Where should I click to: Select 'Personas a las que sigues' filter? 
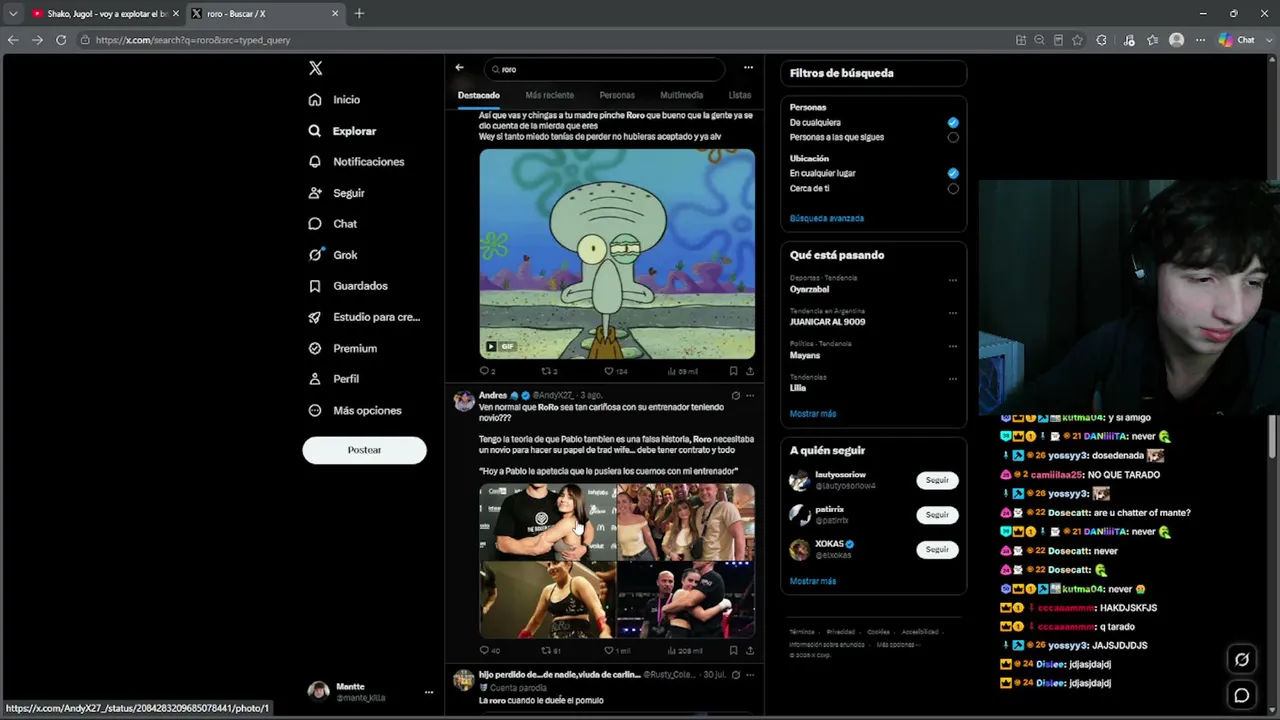coord(953,137)
